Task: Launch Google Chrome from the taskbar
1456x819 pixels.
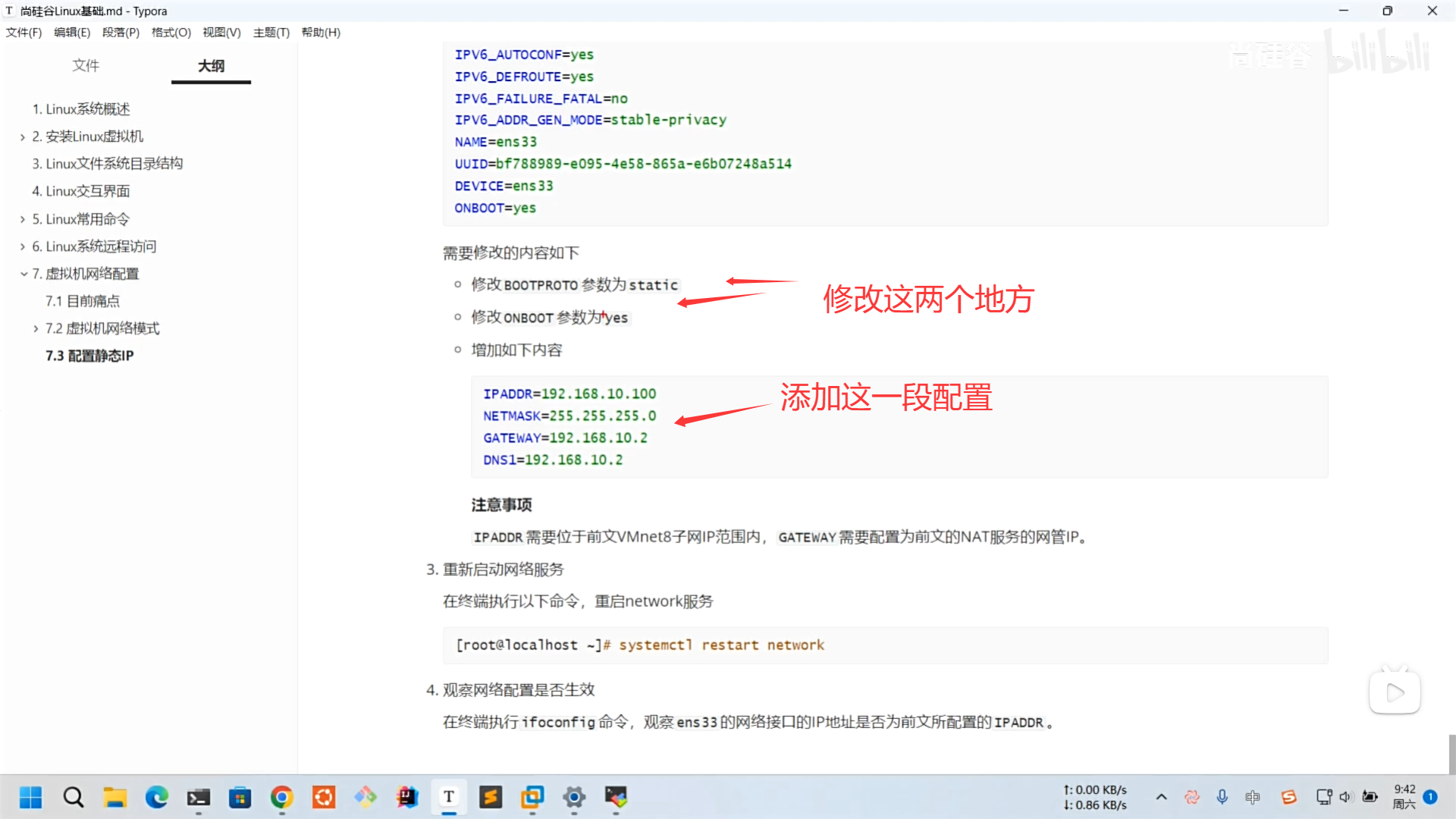Action: tap(281, 797)
